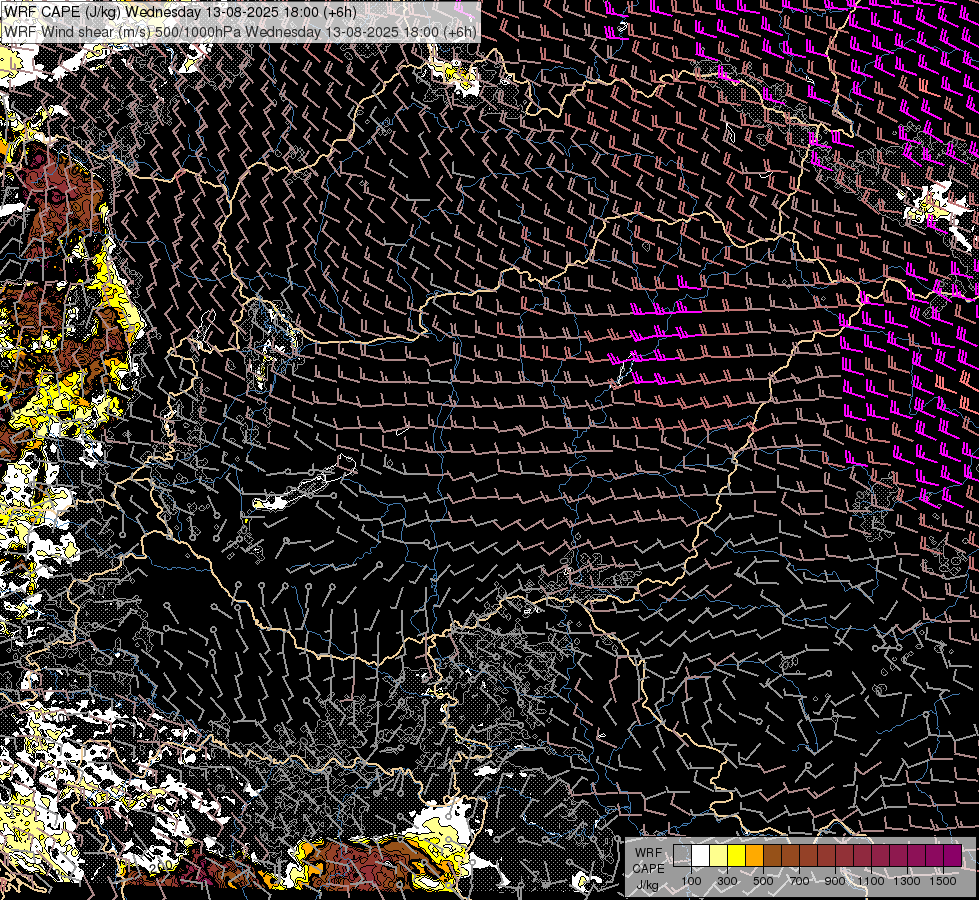Click the gray first swatch in the legend
The height and width of the screenshot is (900, 979).
tap(682, 855)
